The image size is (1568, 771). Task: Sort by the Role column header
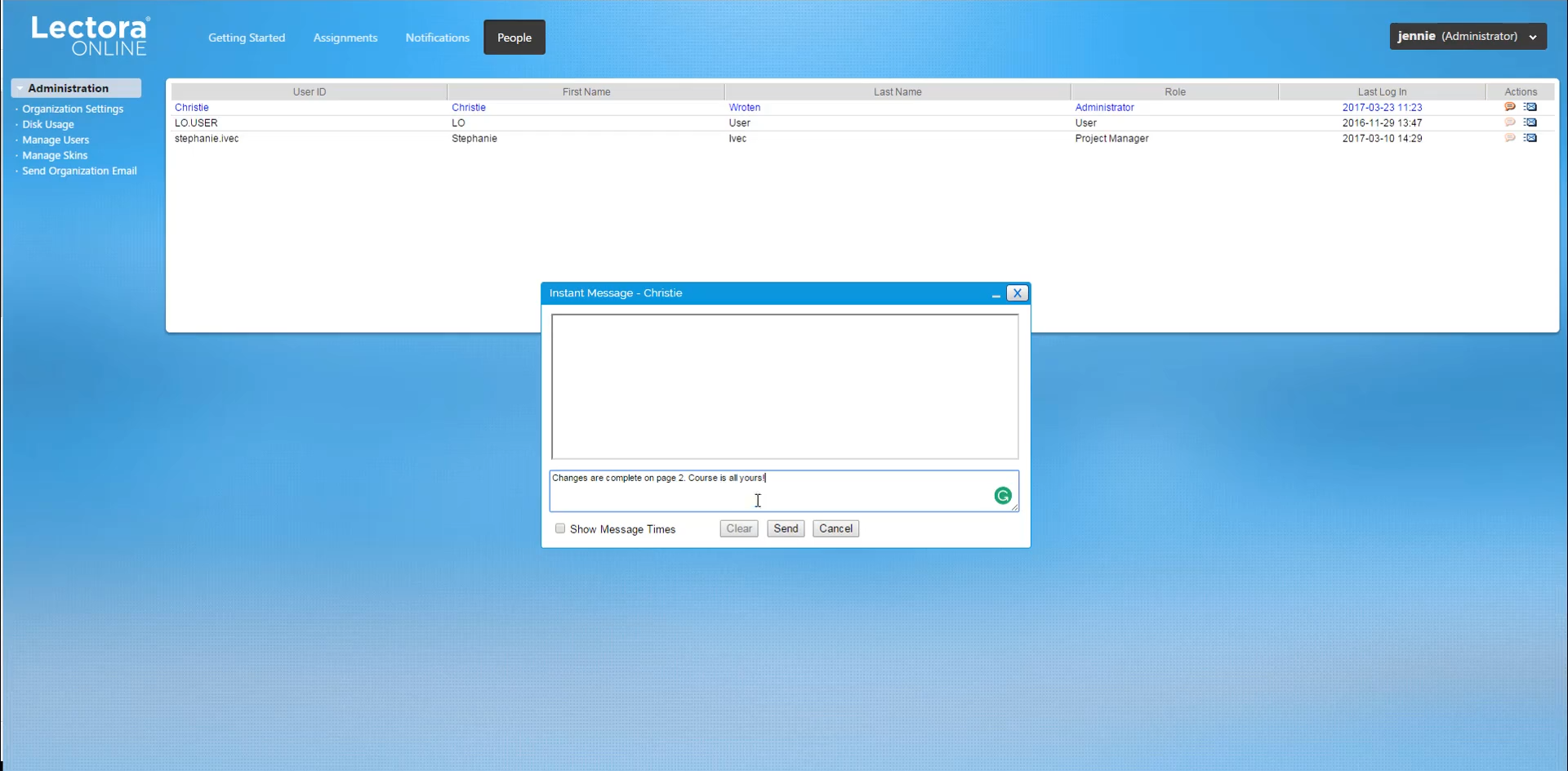pos(1175,91)
